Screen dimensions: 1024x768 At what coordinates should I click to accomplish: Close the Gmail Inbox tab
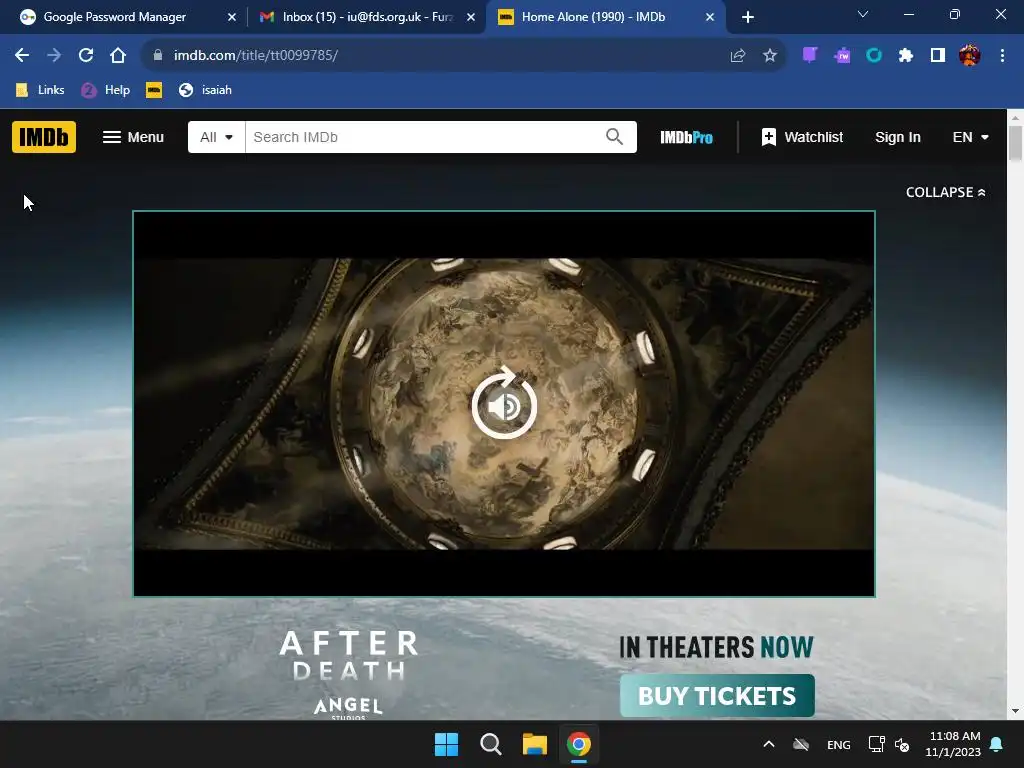pyautogui.click(x=471, y=17)
